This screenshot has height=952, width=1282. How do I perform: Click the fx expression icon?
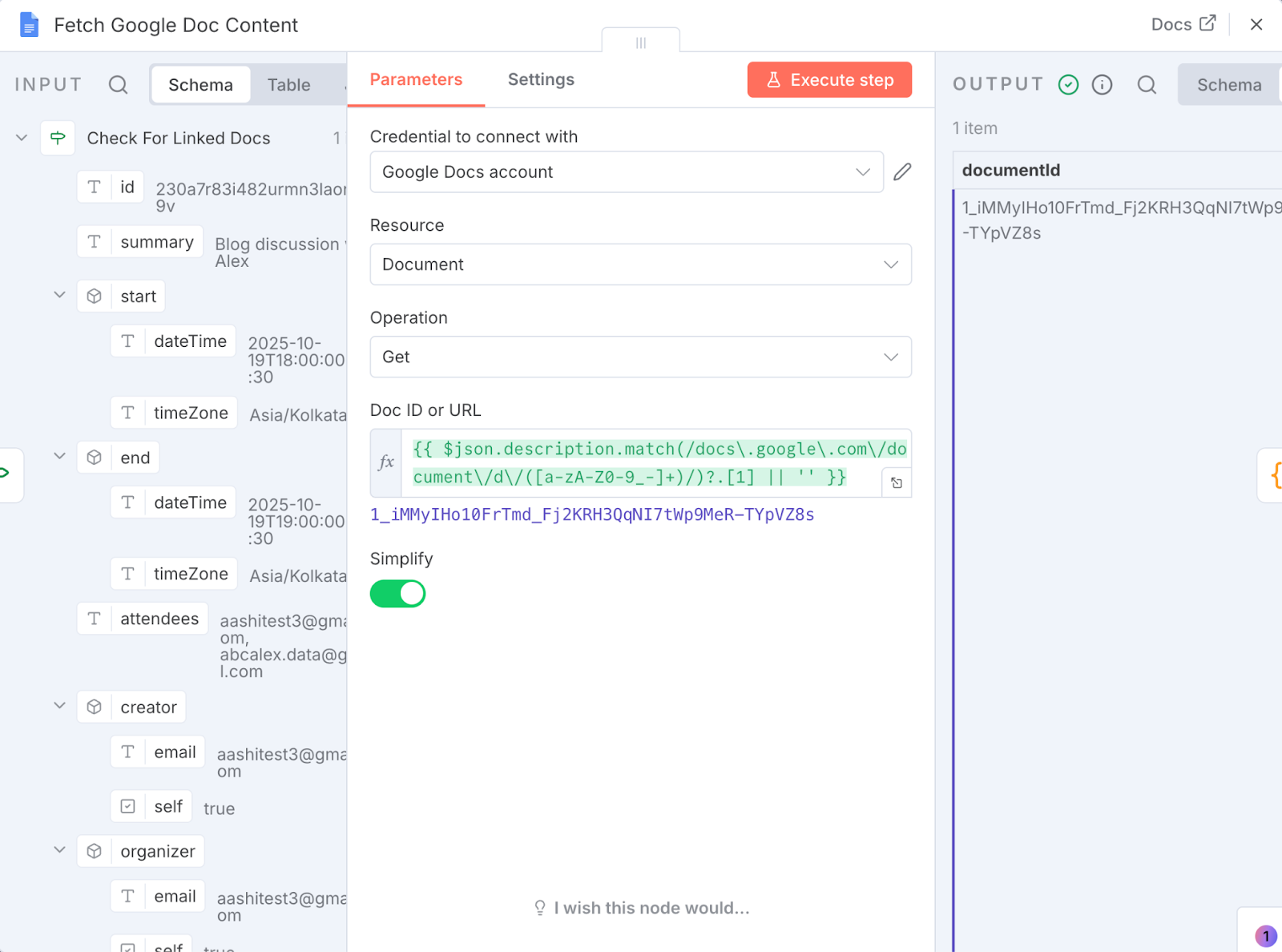click(x=386, y=462)
